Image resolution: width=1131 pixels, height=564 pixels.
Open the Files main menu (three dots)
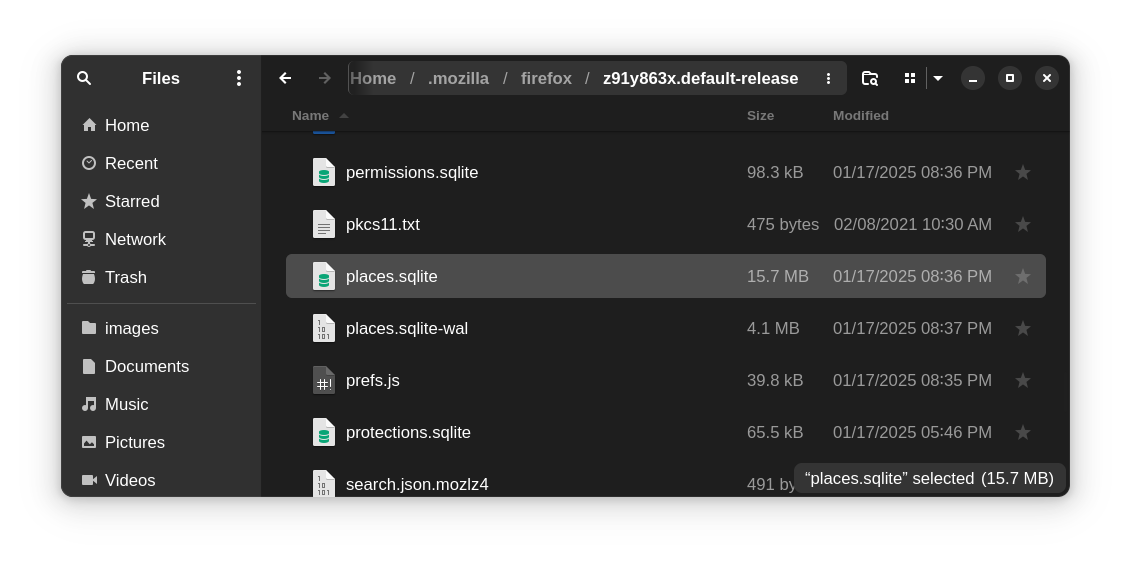coord(238,78)
